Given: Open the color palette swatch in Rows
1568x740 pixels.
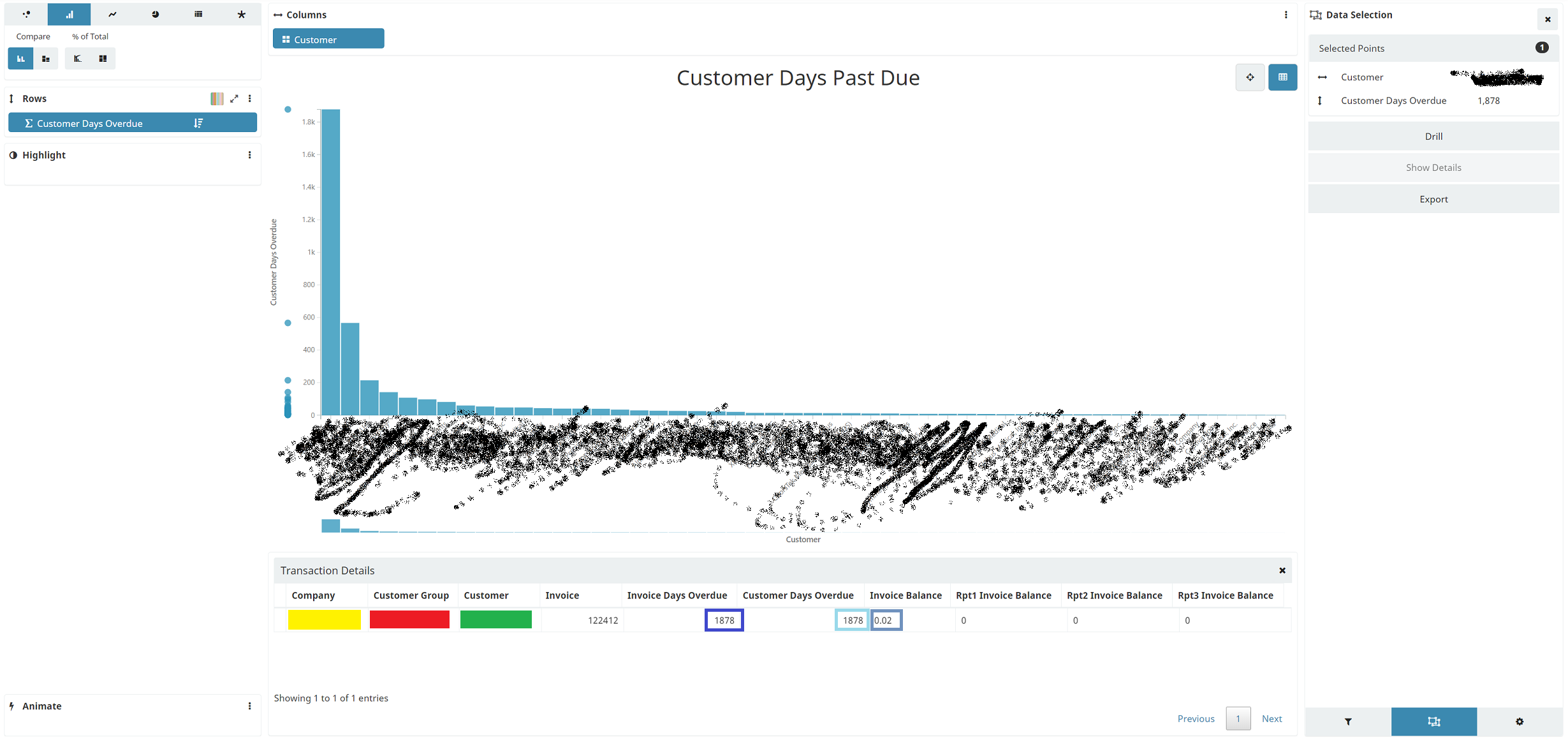Looking at the screenshot, I should point(217,99).
